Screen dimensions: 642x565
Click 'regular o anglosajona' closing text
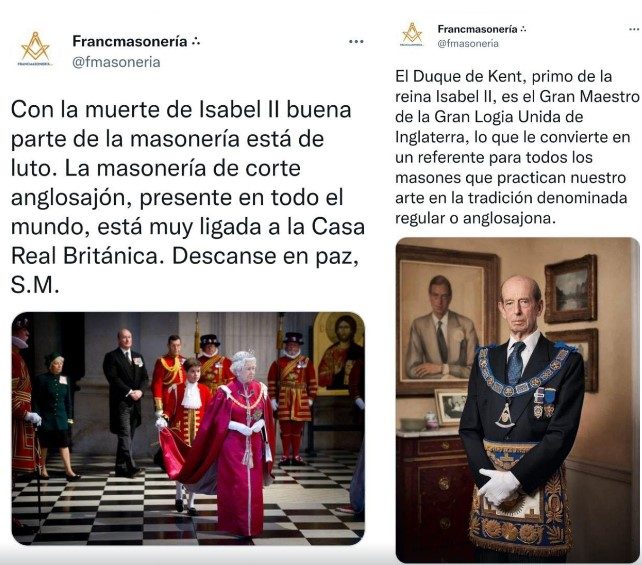coord(475,218)
